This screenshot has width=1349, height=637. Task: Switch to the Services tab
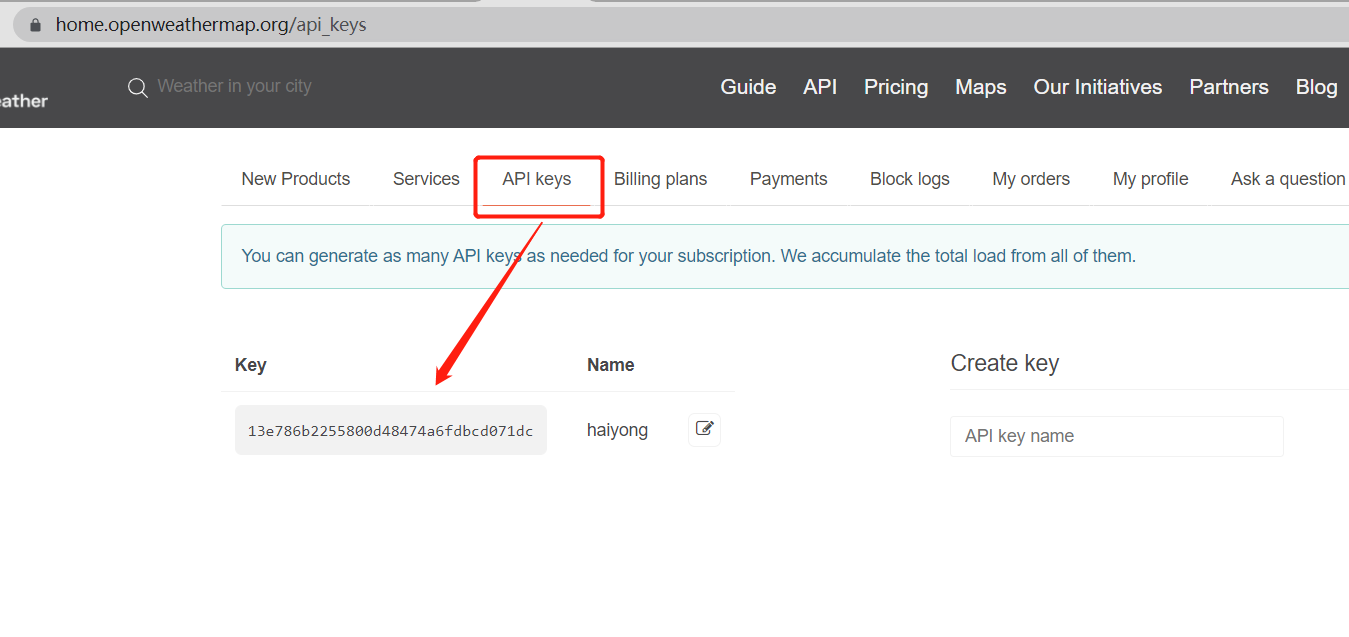tap(426, 179)
